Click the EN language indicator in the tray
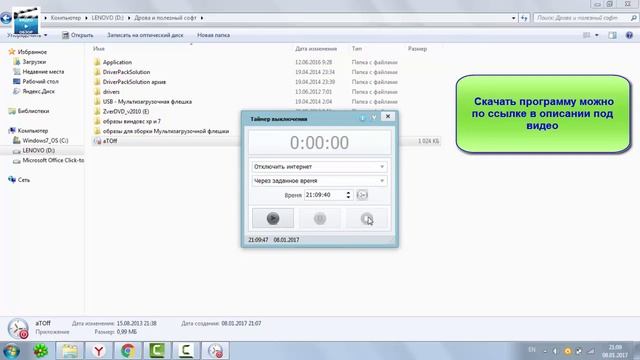 [531, 350]
